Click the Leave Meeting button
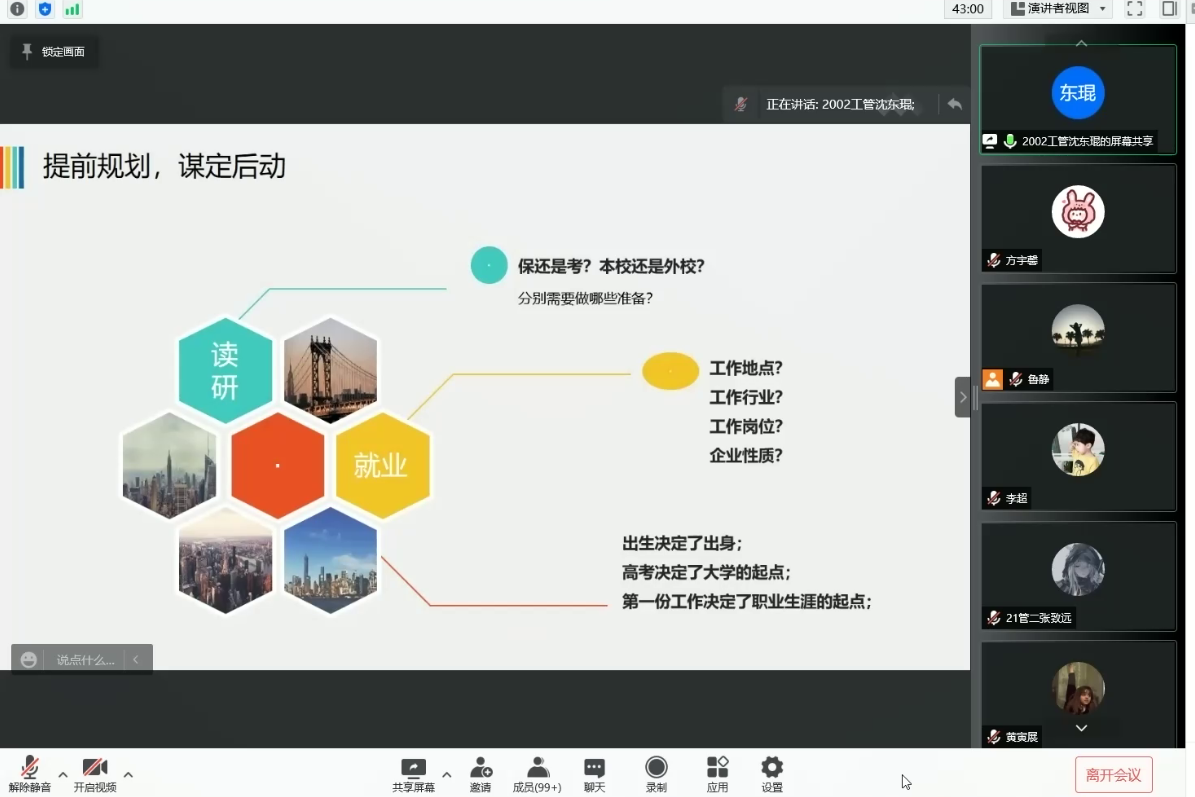Image resolution: width=1195 pixels, height=797 pixels. tap(1113, 775)
